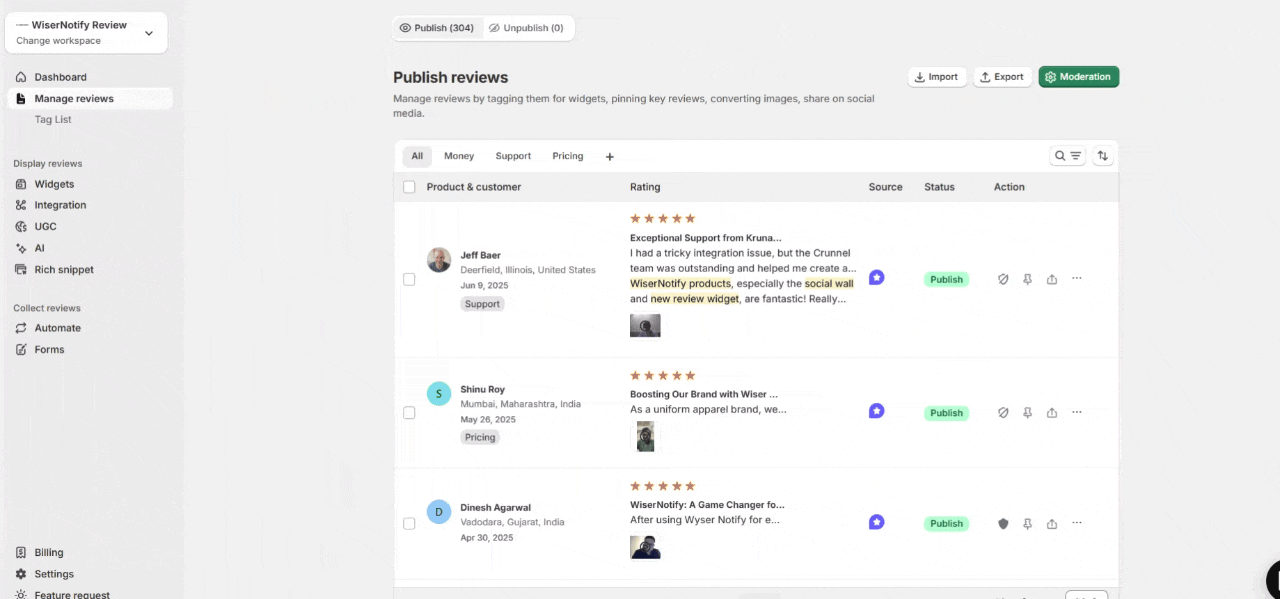Viewport: 1280px width, 599px height.
Task: Click the green Moderation button
Action: (1078, 77)
